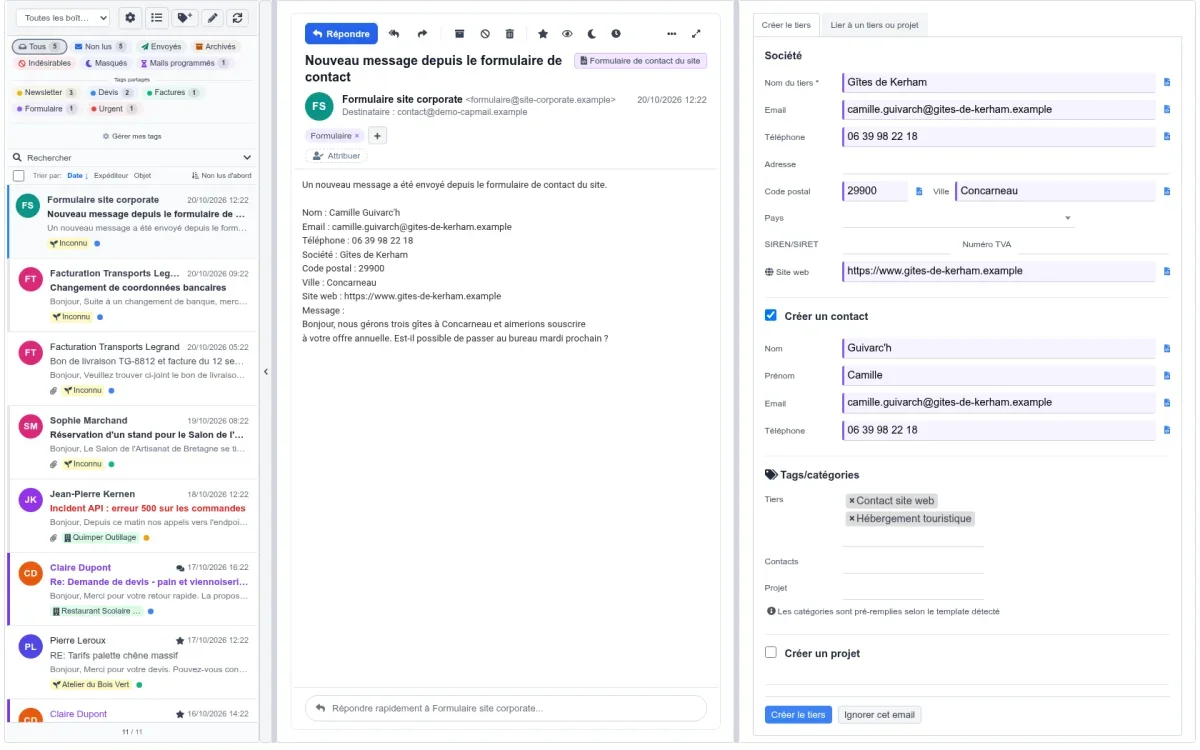Show Archivés folder
This screenshot has height=750, width=1200.
[x=215, y=46]
